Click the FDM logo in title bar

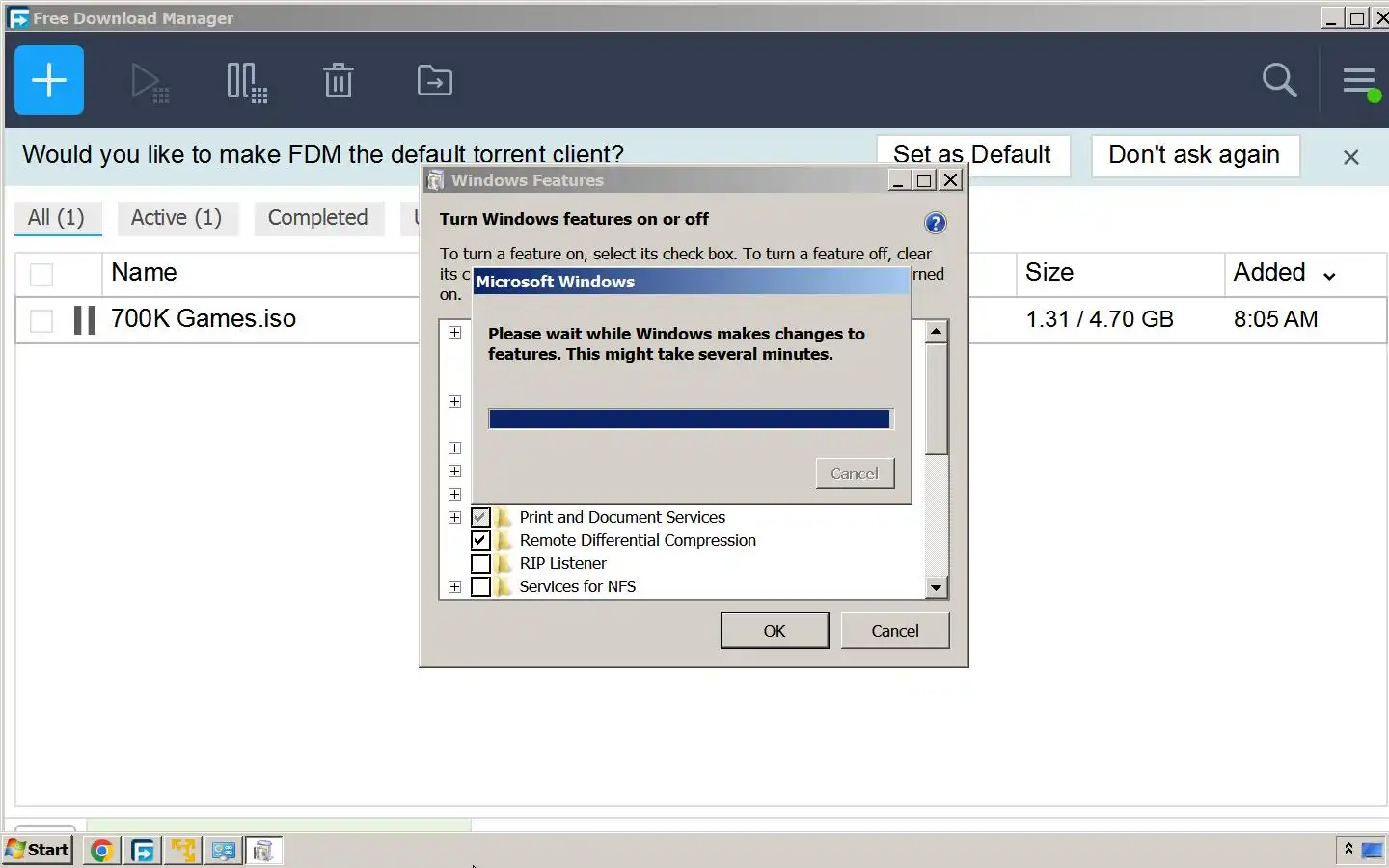(x=18, y=18)
